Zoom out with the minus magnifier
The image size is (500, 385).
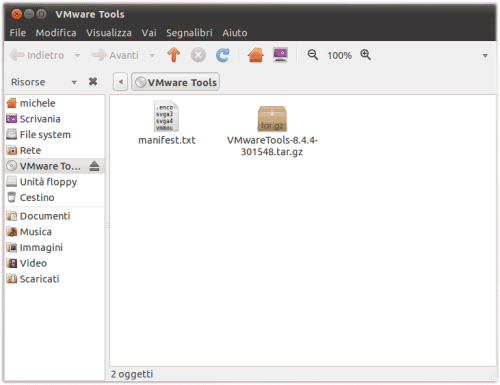pos(312,55)
